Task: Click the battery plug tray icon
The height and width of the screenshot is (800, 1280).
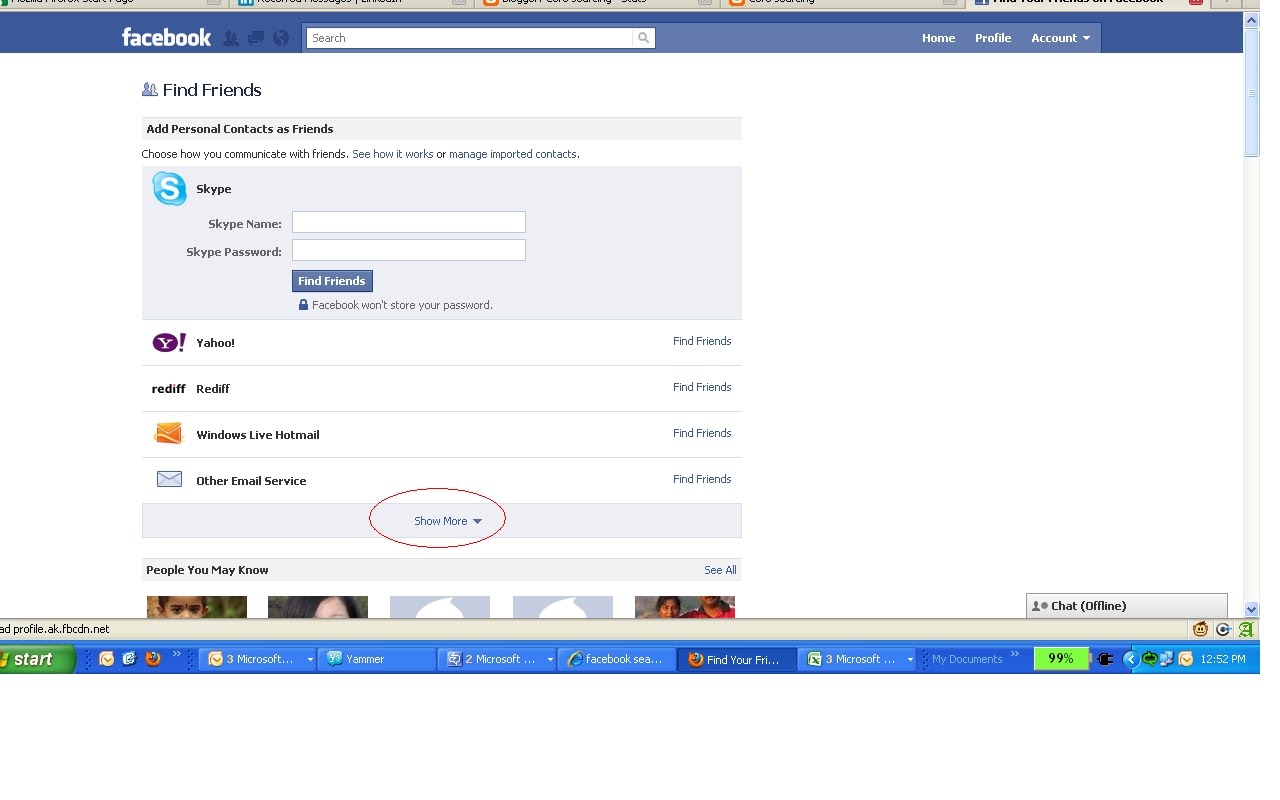Action: tap(1105, 659)
